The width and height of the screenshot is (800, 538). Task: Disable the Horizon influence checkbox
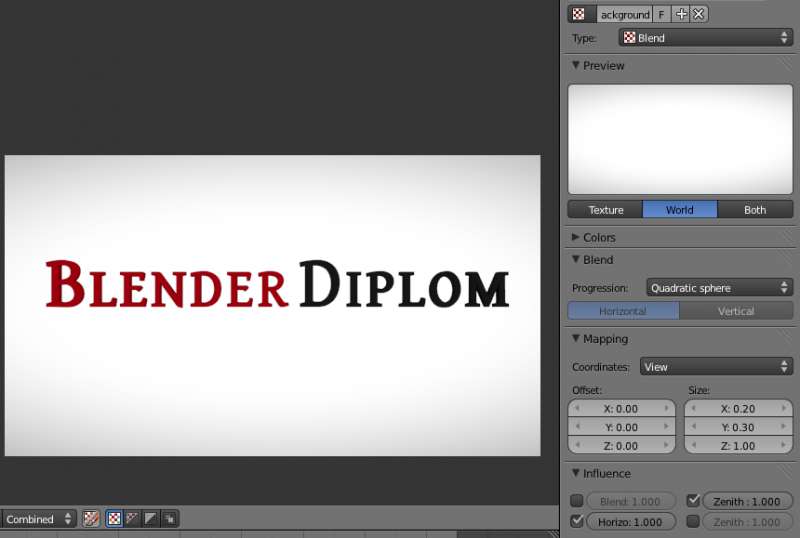pos(577,522)
